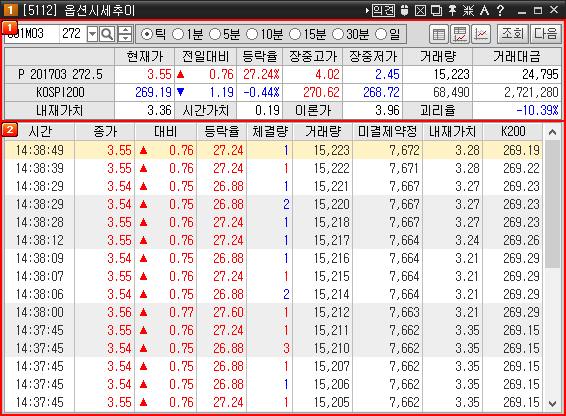
Task: Click the 체결량 column header
Action: pyautogui.click(x=270, y=131)
